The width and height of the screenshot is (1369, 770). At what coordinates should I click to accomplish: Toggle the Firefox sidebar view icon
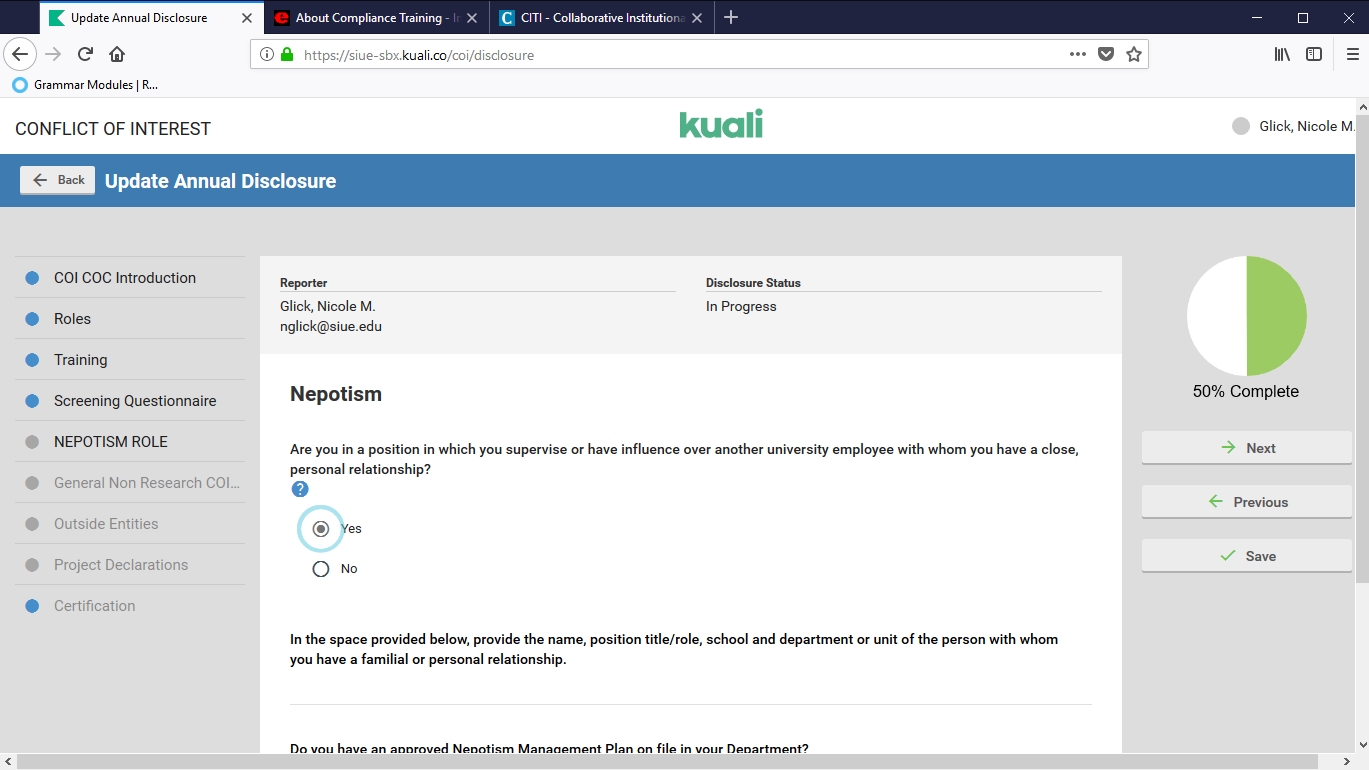tap(1314, 54)
